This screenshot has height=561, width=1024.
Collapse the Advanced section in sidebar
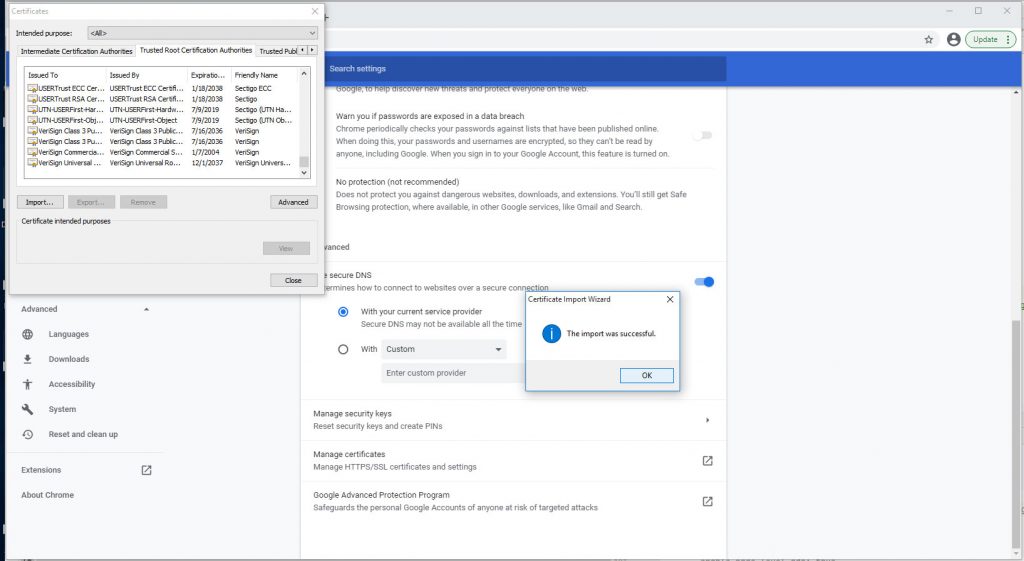pos(146,310)
